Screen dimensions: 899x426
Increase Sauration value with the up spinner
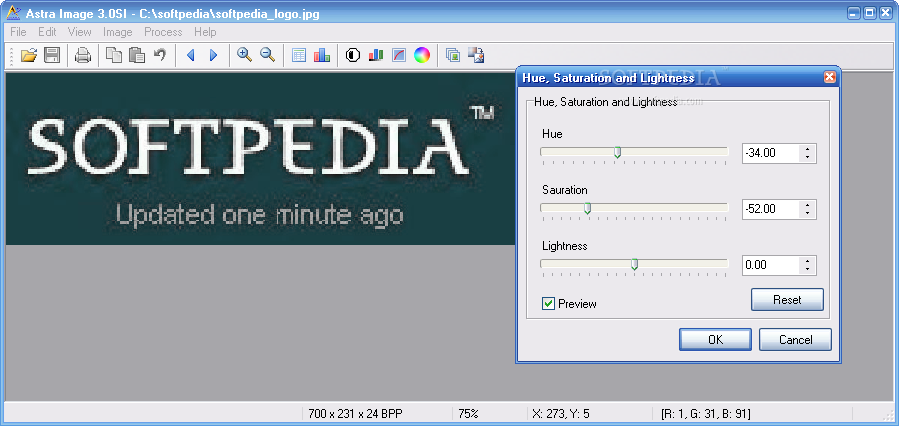807,205
